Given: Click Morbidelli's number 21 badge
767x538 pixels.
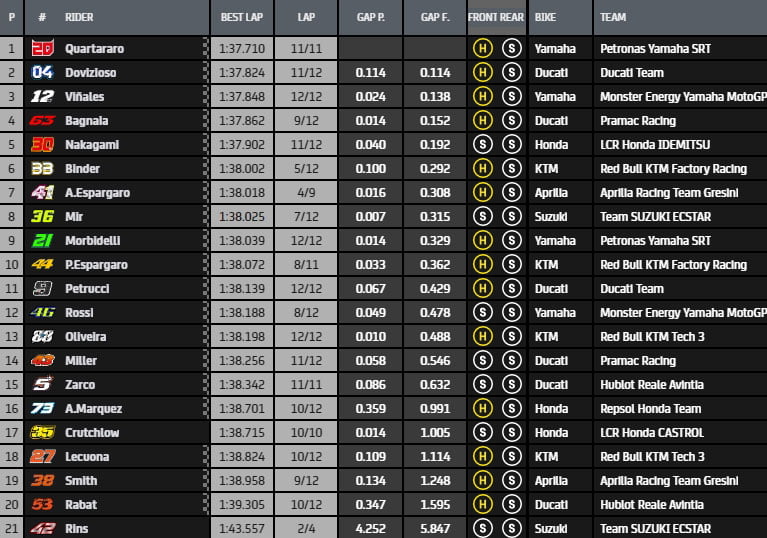Looking at the screenshot, I should (x=42, y=240).
